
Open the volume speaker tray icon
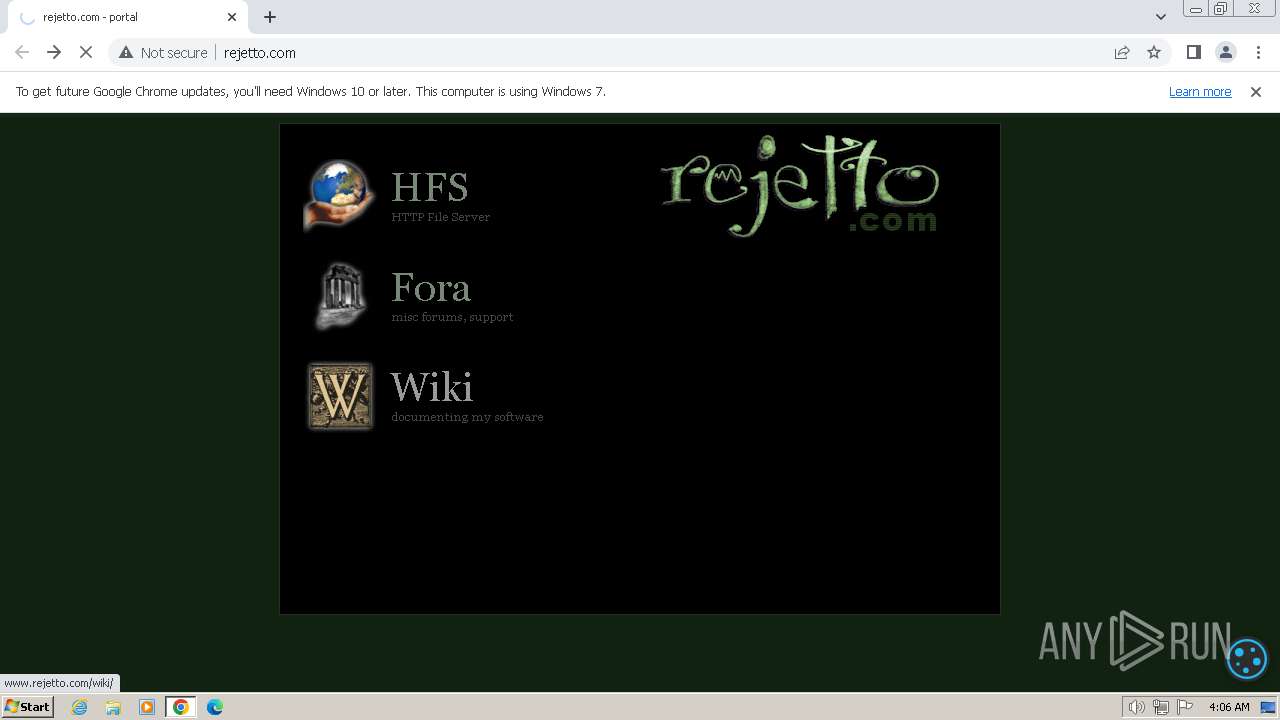(x=1136, y=707)
